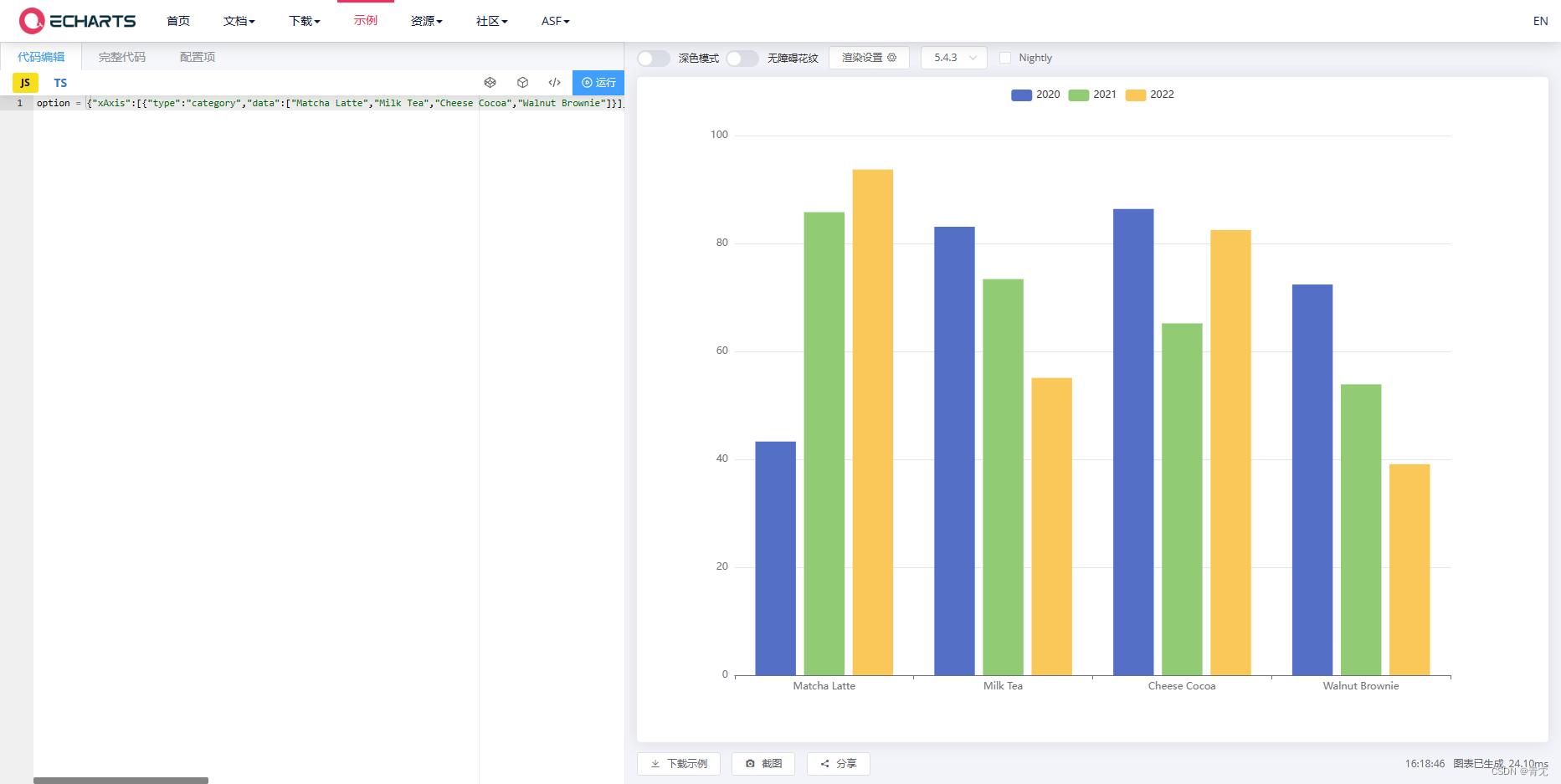
Task: Click the option code line in editor
Action: tap(330, 103)
